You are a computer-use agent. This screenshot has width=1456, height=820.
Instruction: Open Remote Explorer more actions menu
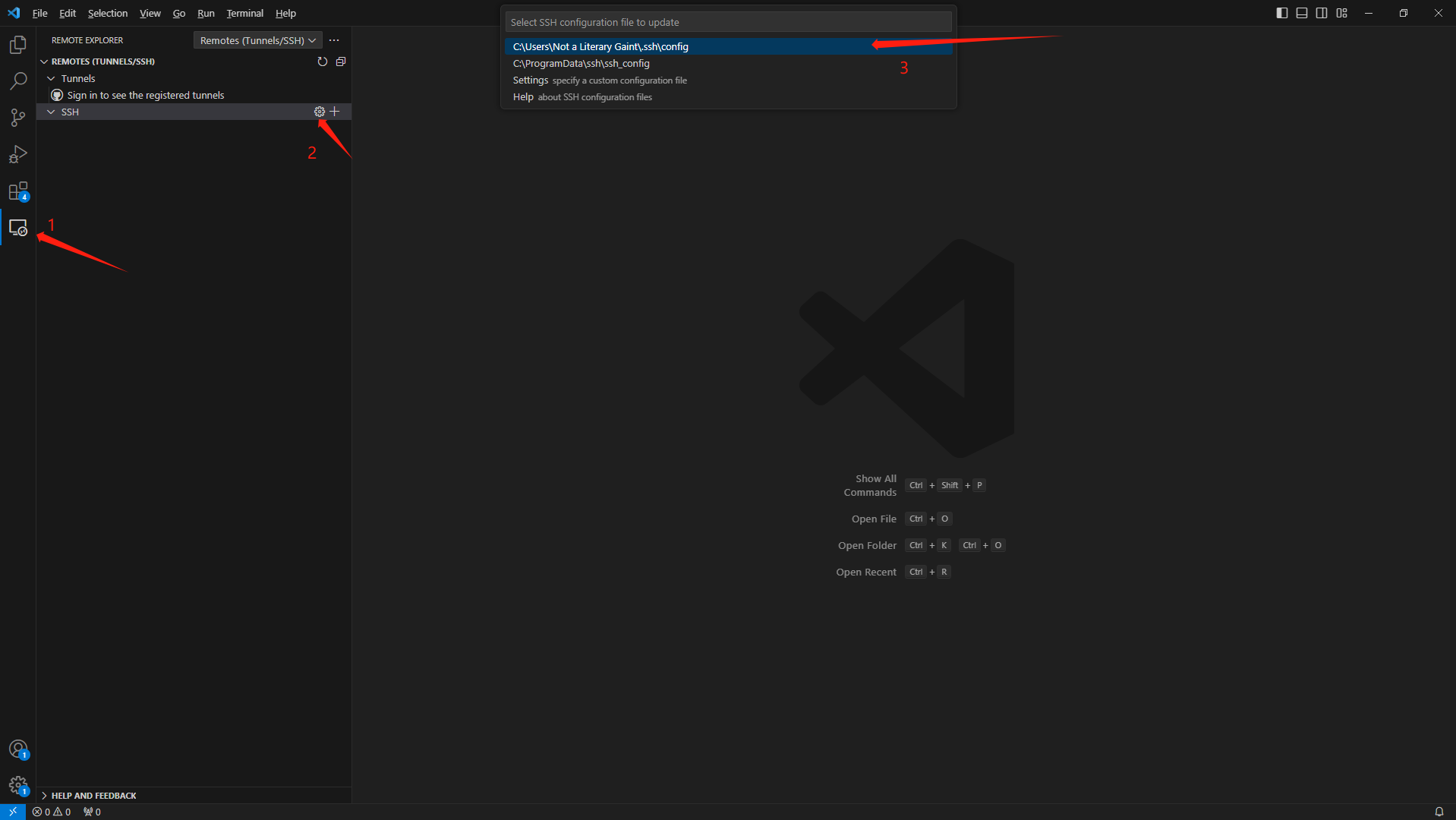click(x=334, y=40)
